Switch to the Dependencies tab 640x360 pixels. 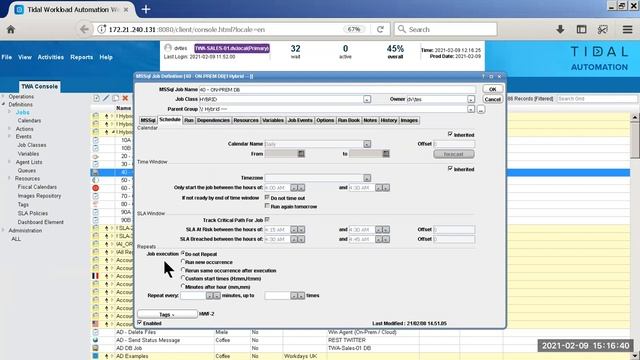[x=213, y=120]
